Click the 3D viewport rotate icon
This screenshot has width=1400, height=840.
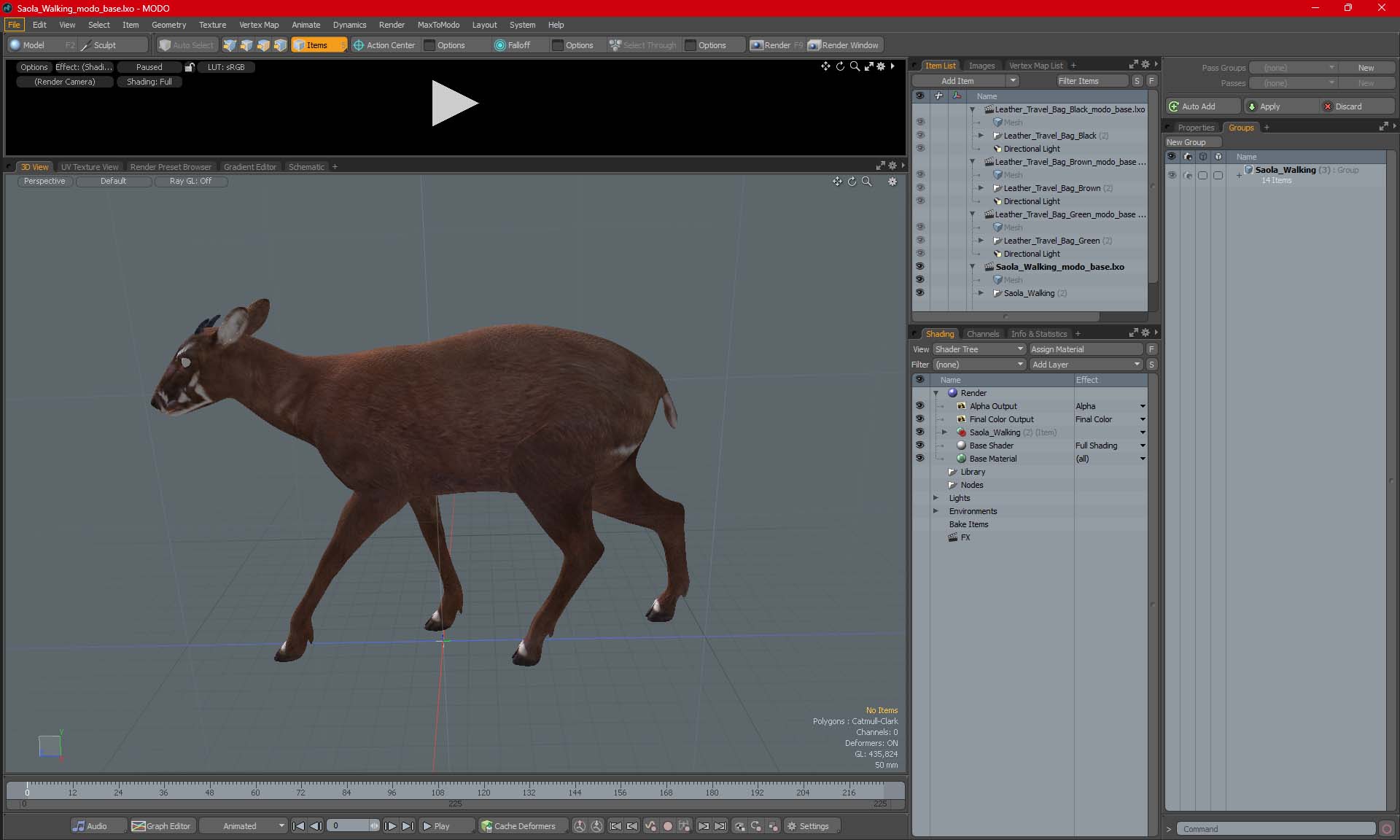click(x=852, y=182)
